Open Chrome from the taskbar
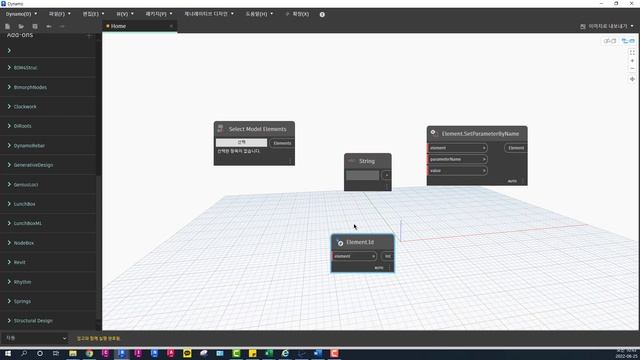 pyautogui.click(x=89, y=353)
